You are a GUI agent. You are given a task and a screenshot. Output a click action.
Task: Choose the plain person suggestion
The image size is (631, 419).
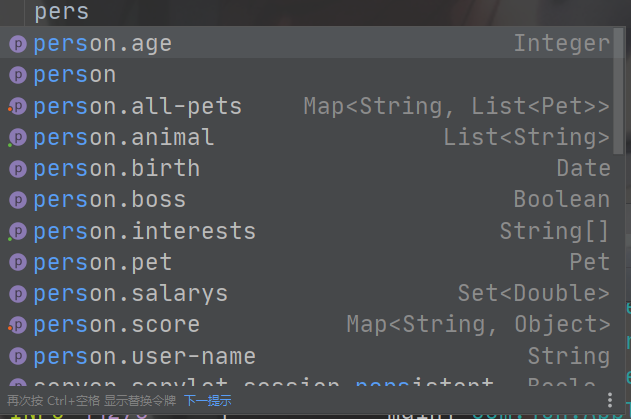[x=300, y=75]
